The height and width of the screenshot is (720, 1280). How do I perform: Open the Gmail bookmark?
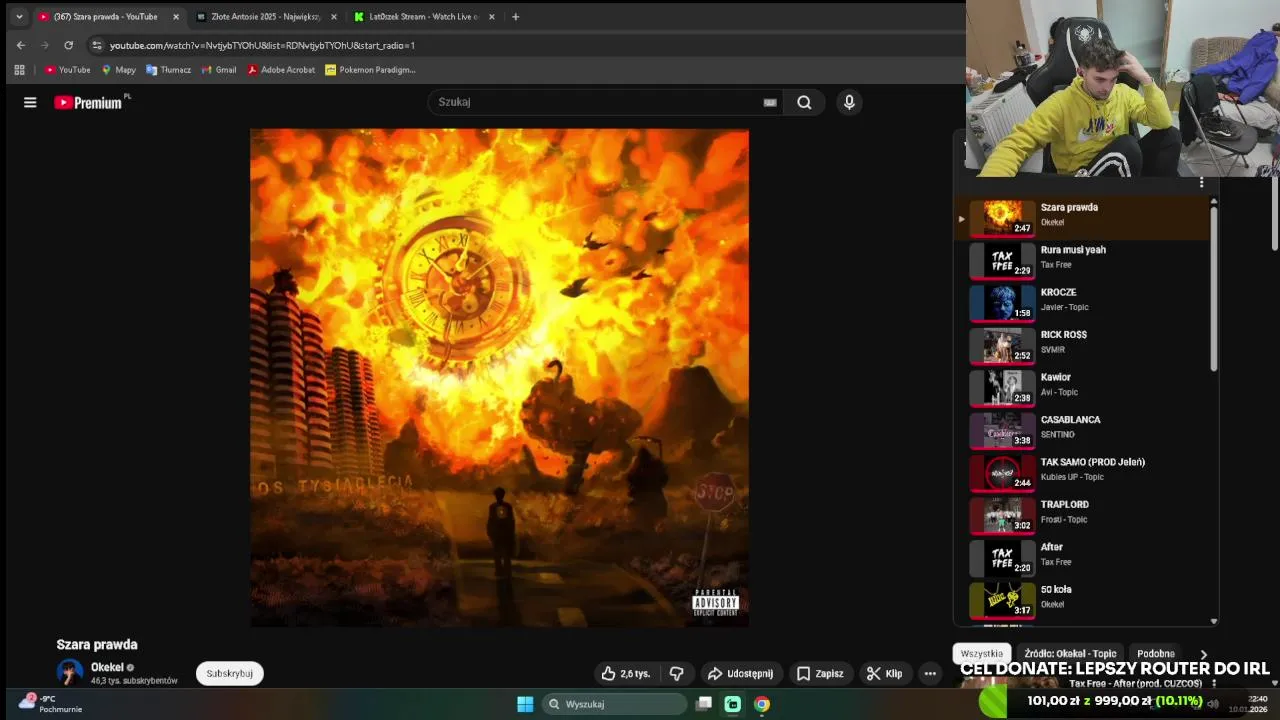219,70
